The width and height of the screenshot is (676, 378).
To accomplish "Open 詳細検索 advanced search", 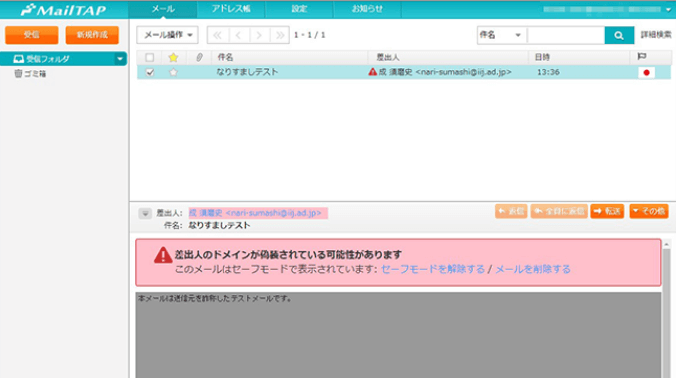I will click(x=656, y=35).
